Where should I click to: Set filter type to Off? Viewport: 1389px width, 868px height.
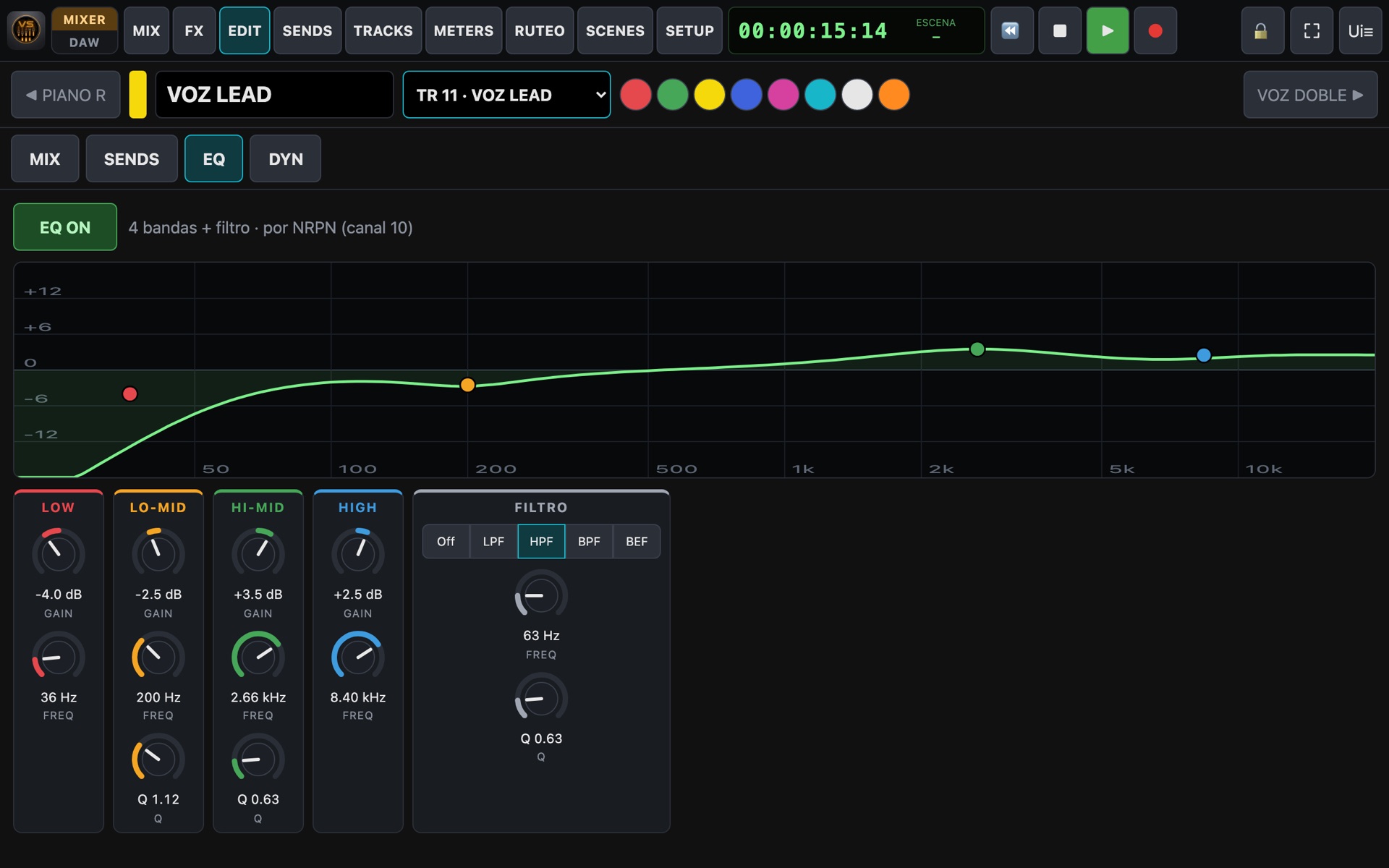(x=446, y=541)
